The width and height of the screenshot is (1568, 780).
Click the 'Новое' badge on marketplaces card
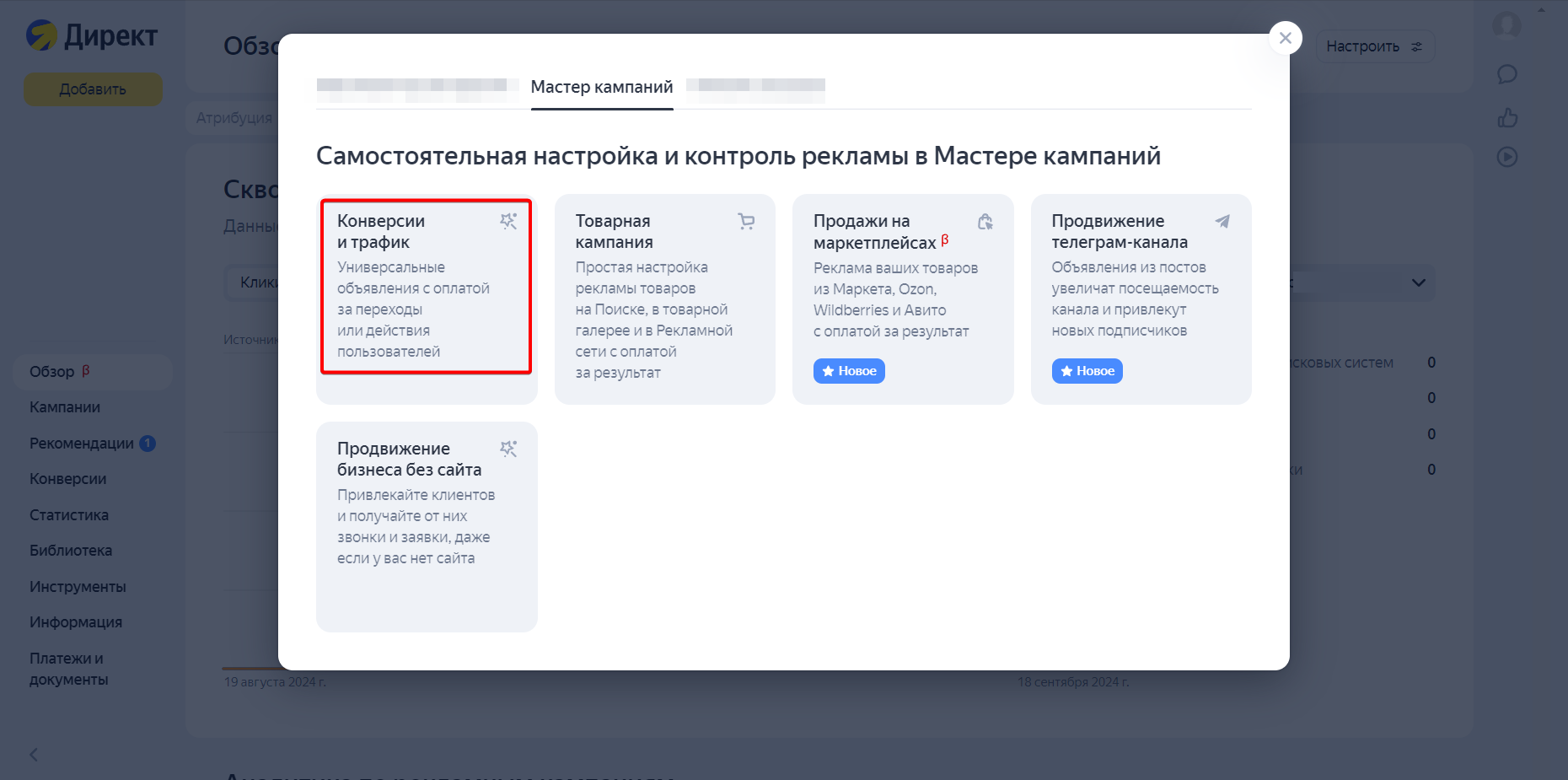[x=849, y=371]
